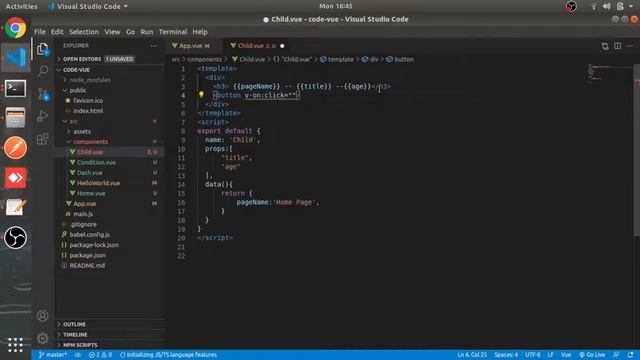640x360 pixels.
Task: Click the Open Changes icon in editor toolbar
Action: (x=605, y=46)
